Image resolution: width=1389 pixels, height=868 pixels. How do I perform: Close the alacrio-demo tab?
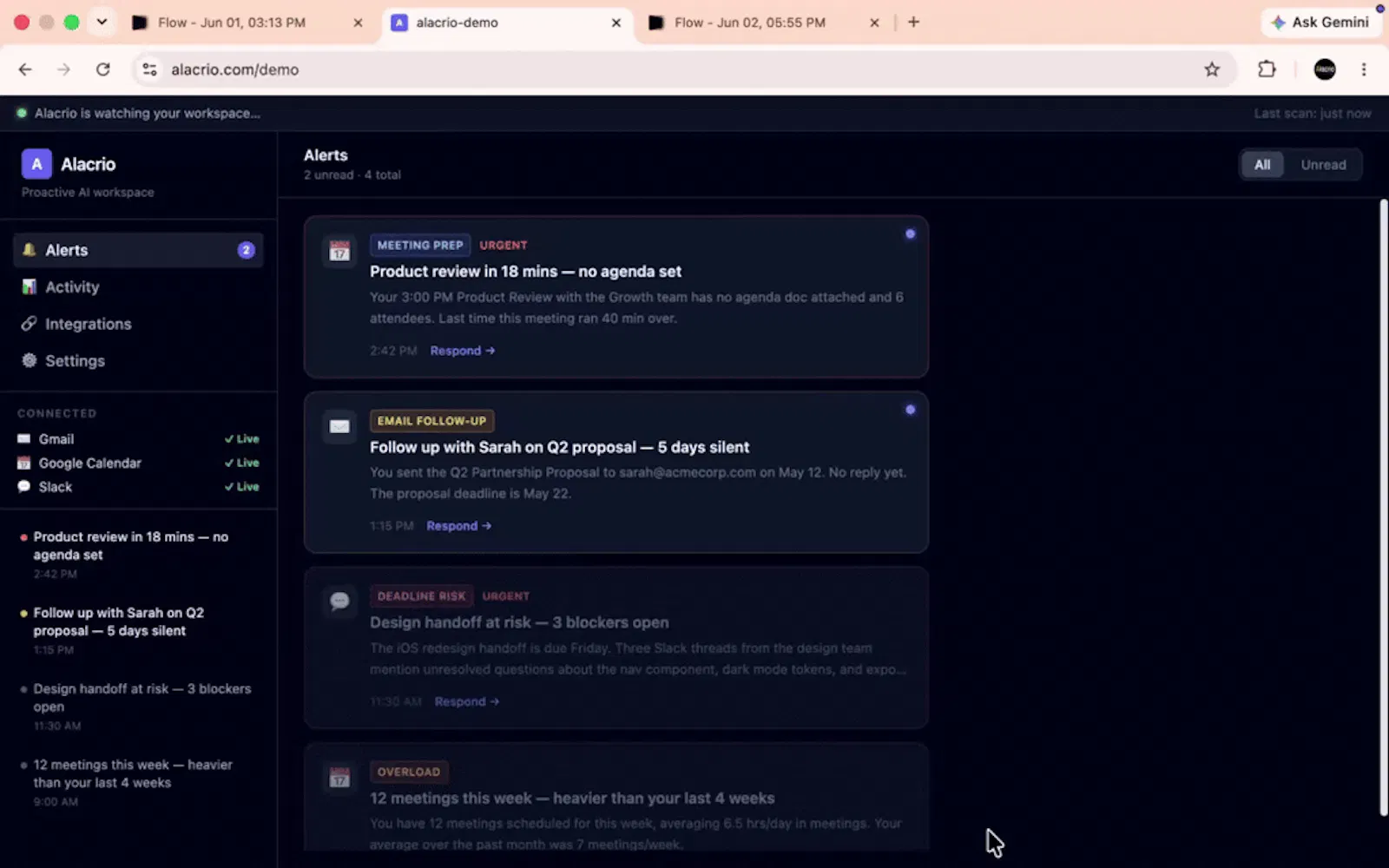pyautogui.click(x=616, y=23)
